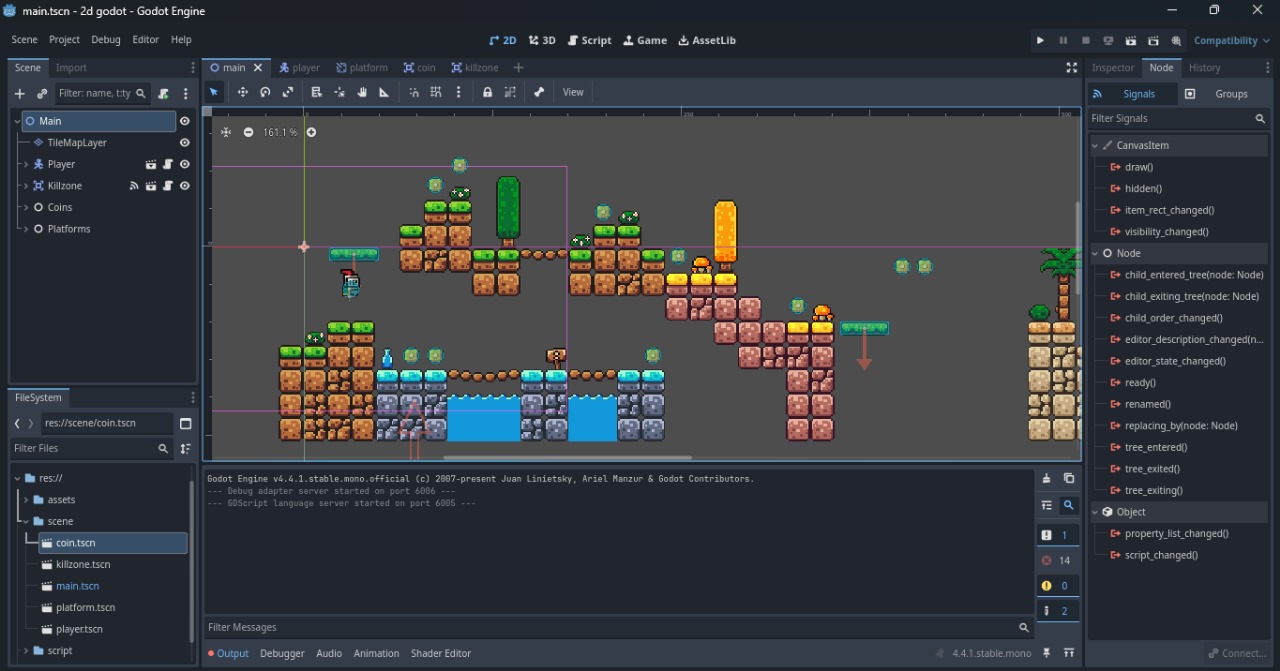Open the Project menu
1280x671 pixels.
coord(64,40)
